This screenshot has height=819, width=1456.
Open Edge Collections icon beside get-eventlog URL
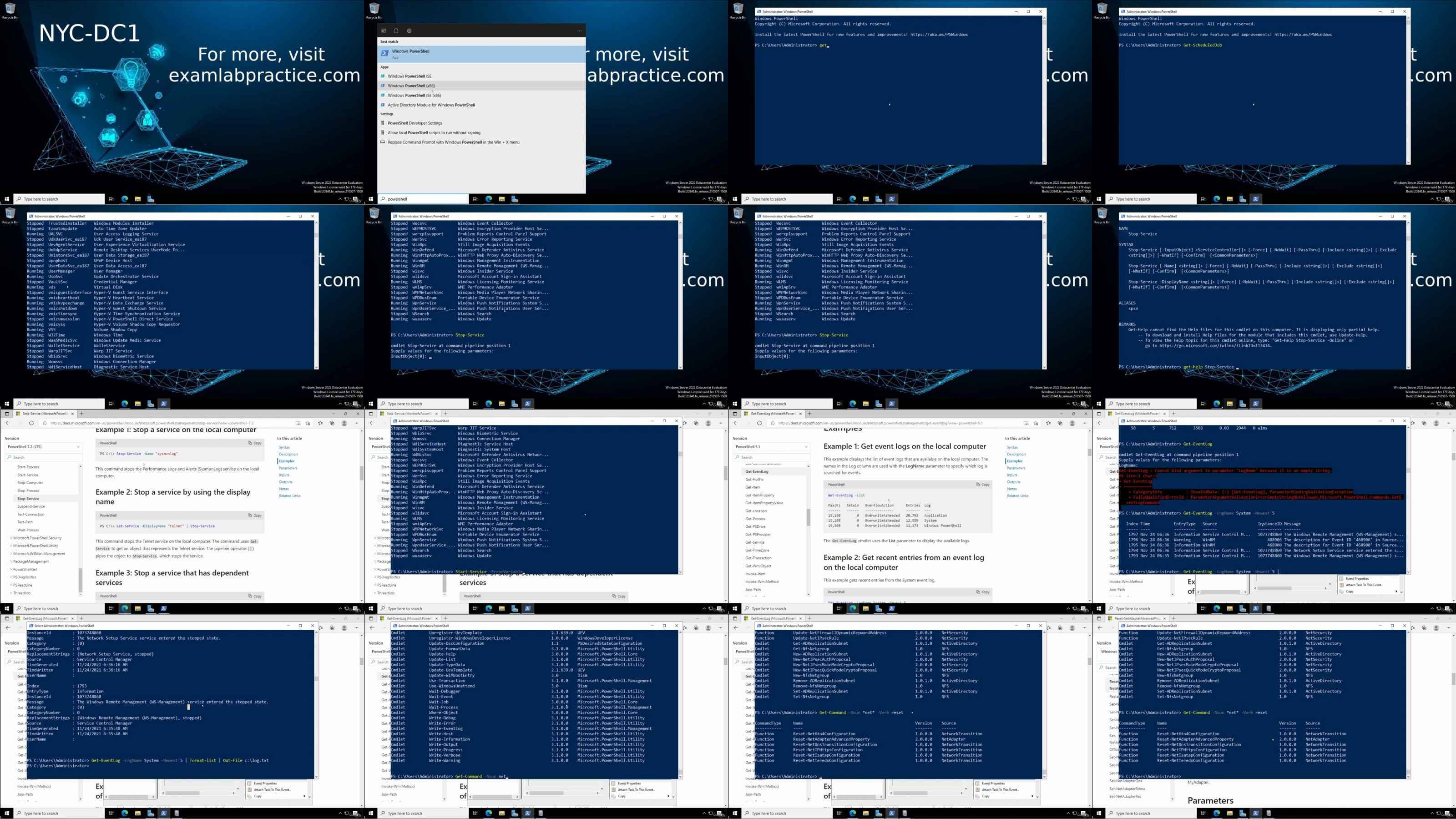1060,423
